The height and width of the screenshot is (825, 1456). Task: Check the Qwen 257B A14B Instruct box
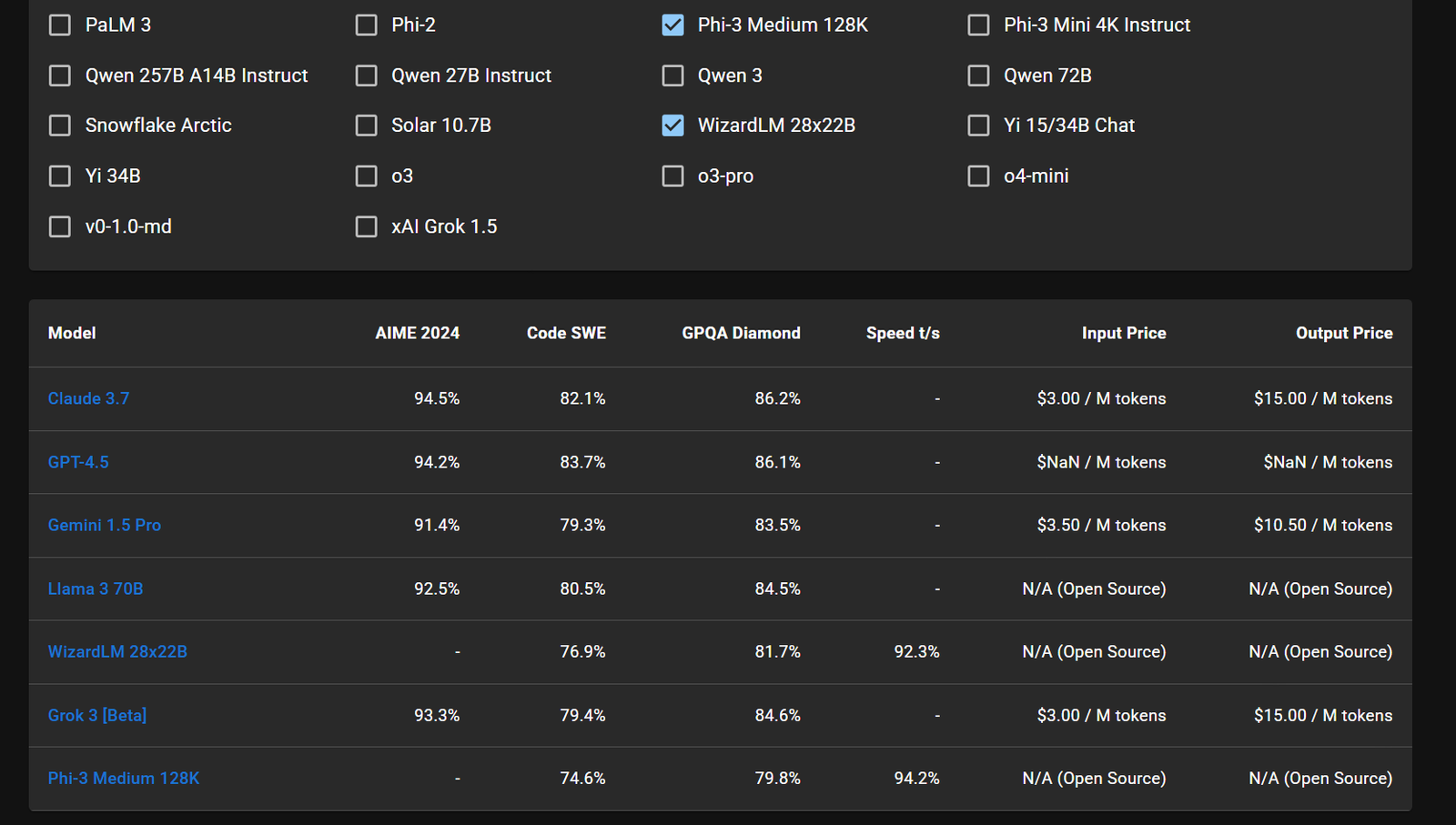60,75
